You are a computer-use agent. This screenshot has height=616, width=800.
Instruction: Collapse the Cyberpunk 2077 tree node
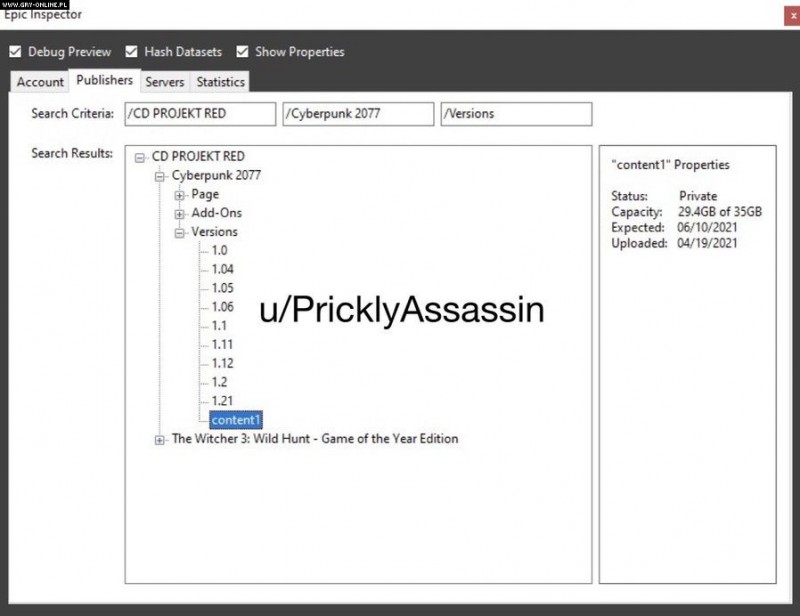(160, 177)
